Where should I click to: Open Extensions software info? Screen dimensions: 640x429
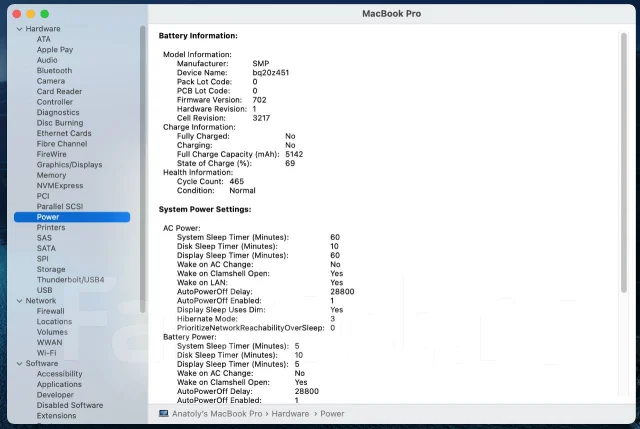56,416
